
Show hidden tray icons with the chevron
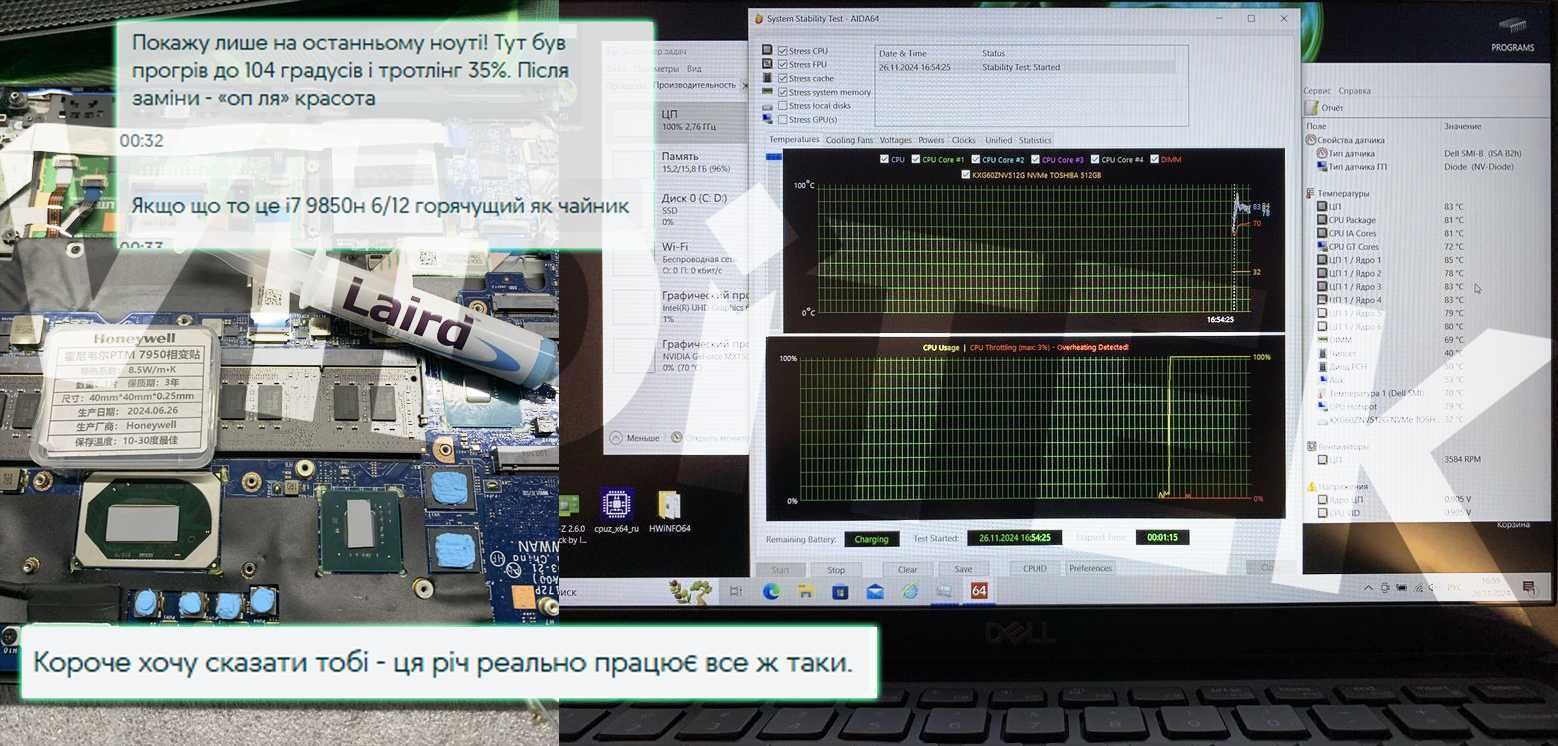click(1367, 586)
